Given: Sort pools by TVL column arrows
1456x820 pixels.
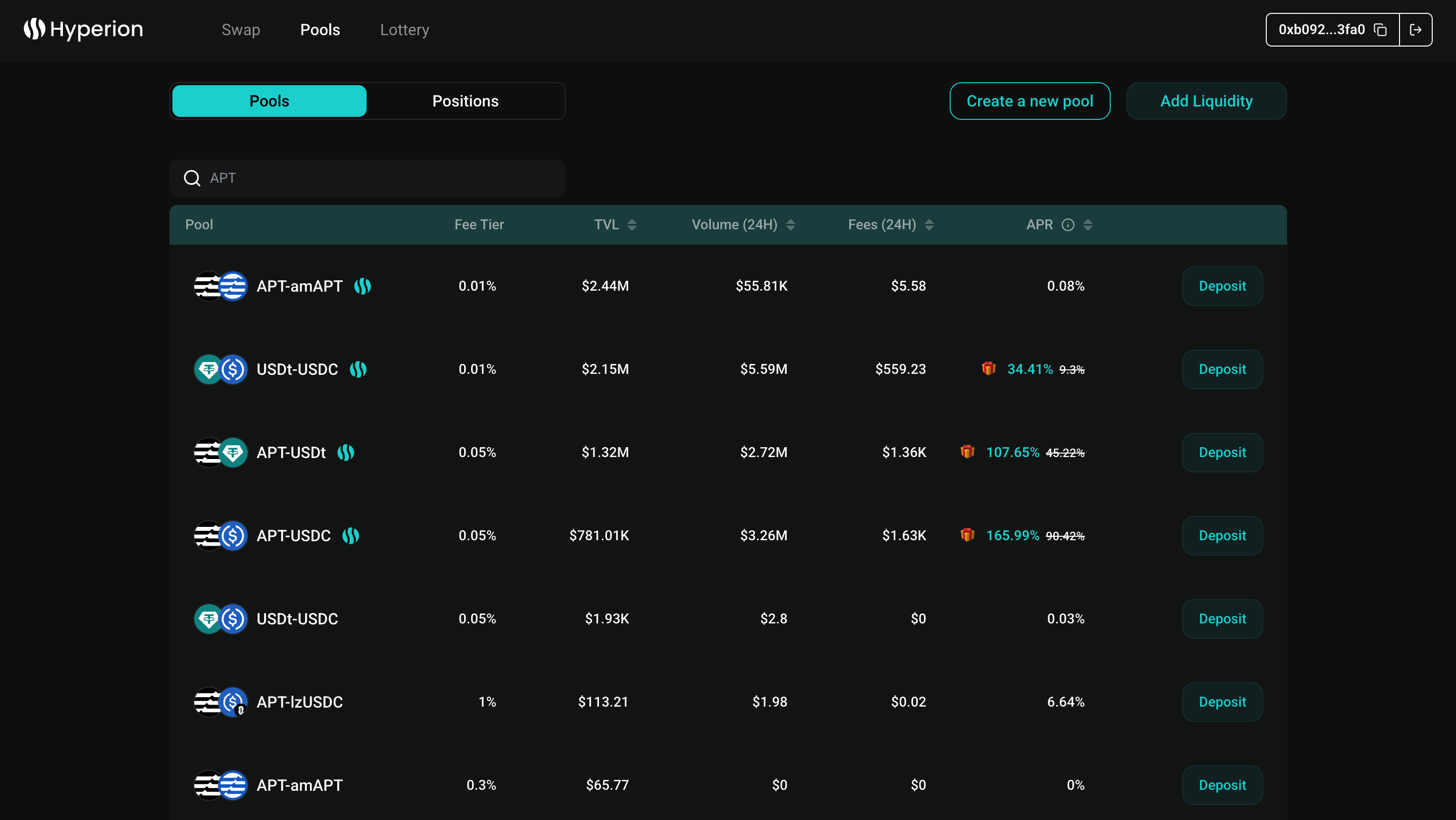Looking at the screenshot, I should 632,225.
